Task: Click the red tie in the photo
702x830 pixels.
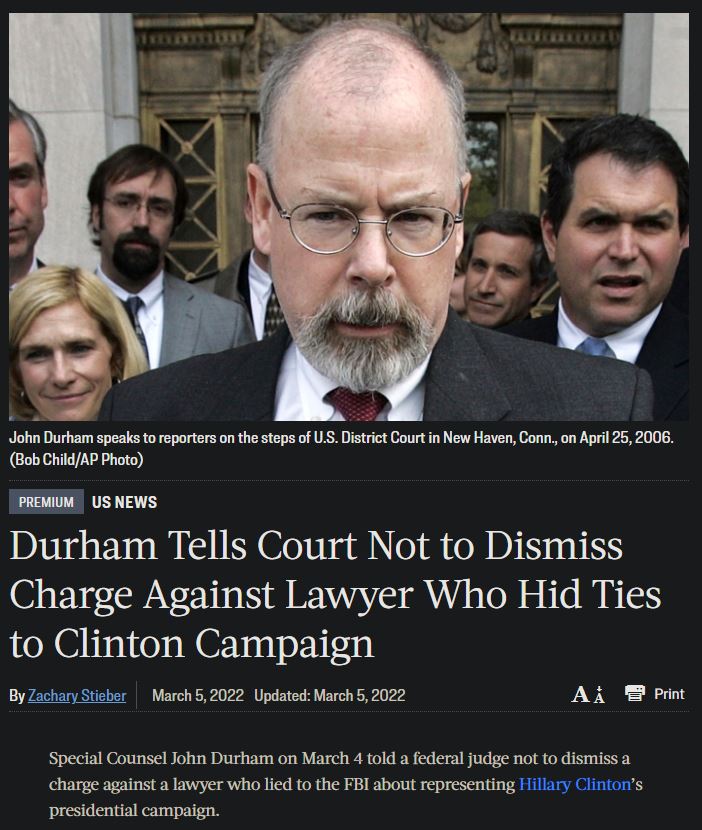Action: [357, 403]
